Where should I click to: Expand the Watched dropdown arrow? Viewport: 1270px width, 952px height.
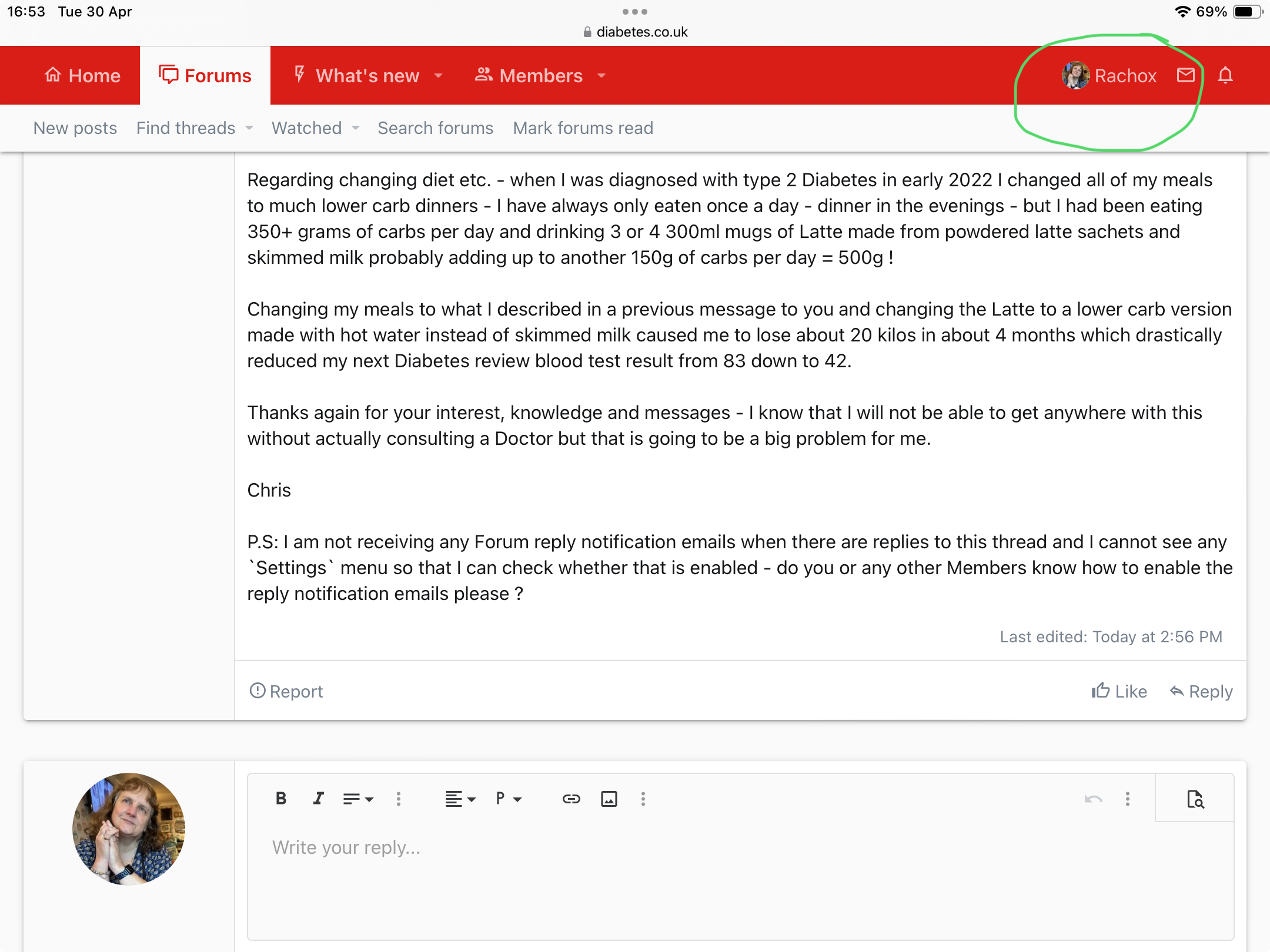click(x=356, y=128)
